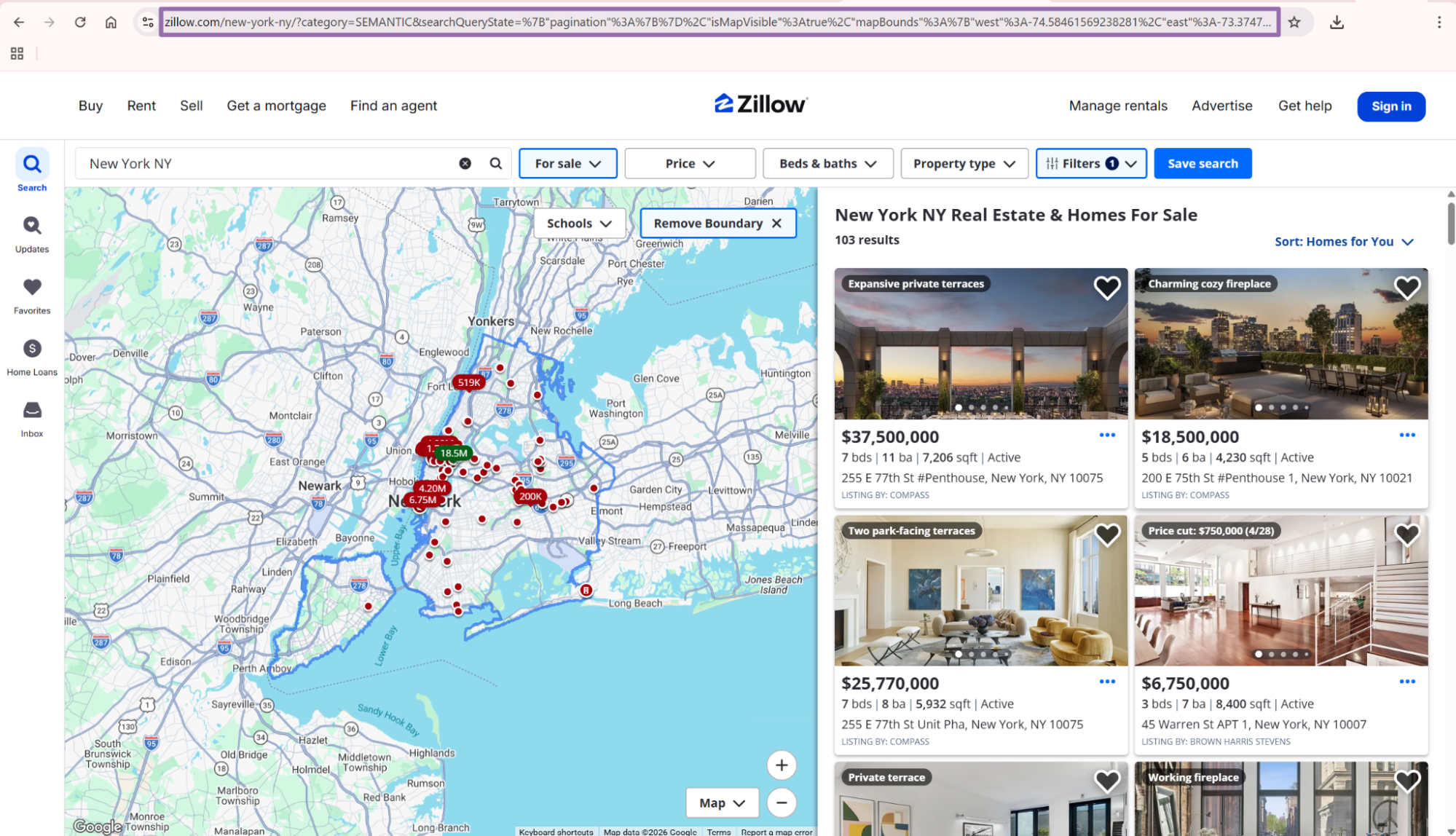Image resolution: width=1456 pixels, height=836 pixels.
Task: Favorite the Working fireplace listing
Action: (x=1407, y=781)
